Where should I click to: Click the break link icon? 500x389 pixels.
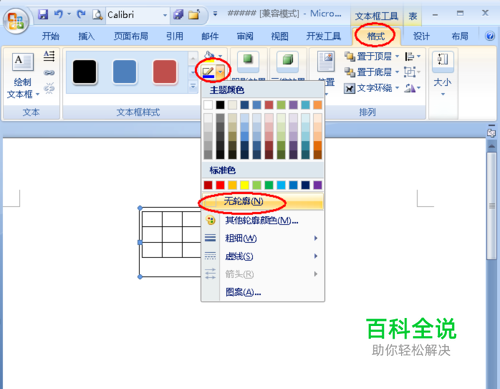click(x=49, y=88)
